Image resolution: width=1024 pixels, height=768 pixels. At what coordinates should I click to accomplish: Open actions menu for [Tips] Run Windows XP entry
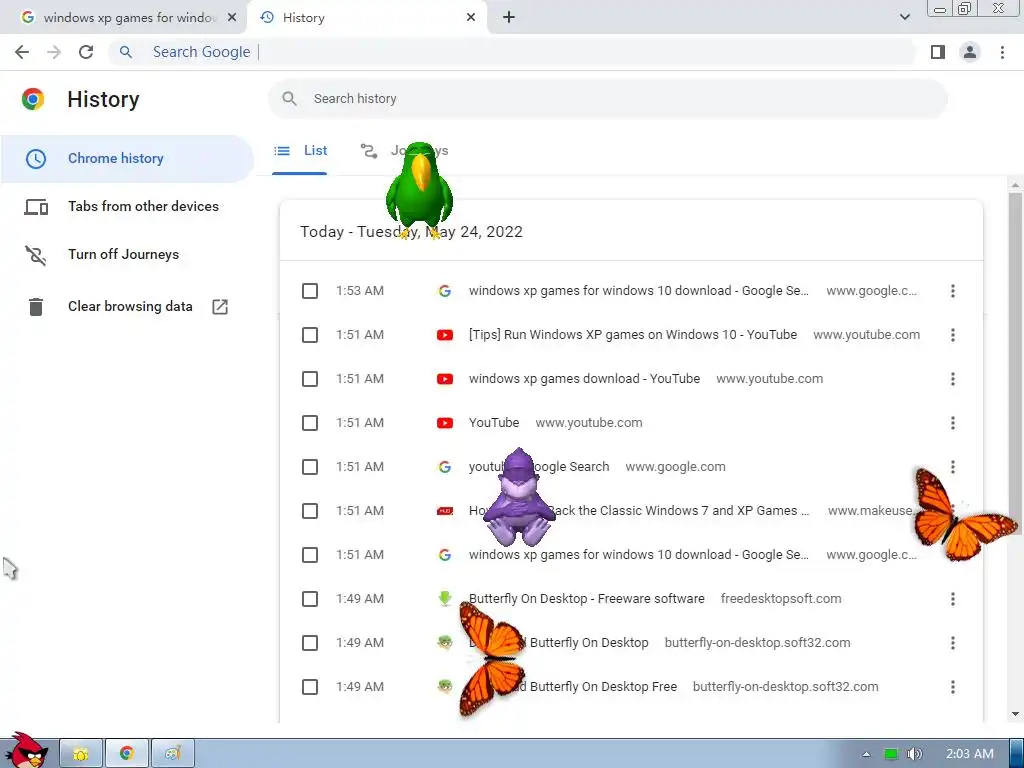tap(953, 335)
